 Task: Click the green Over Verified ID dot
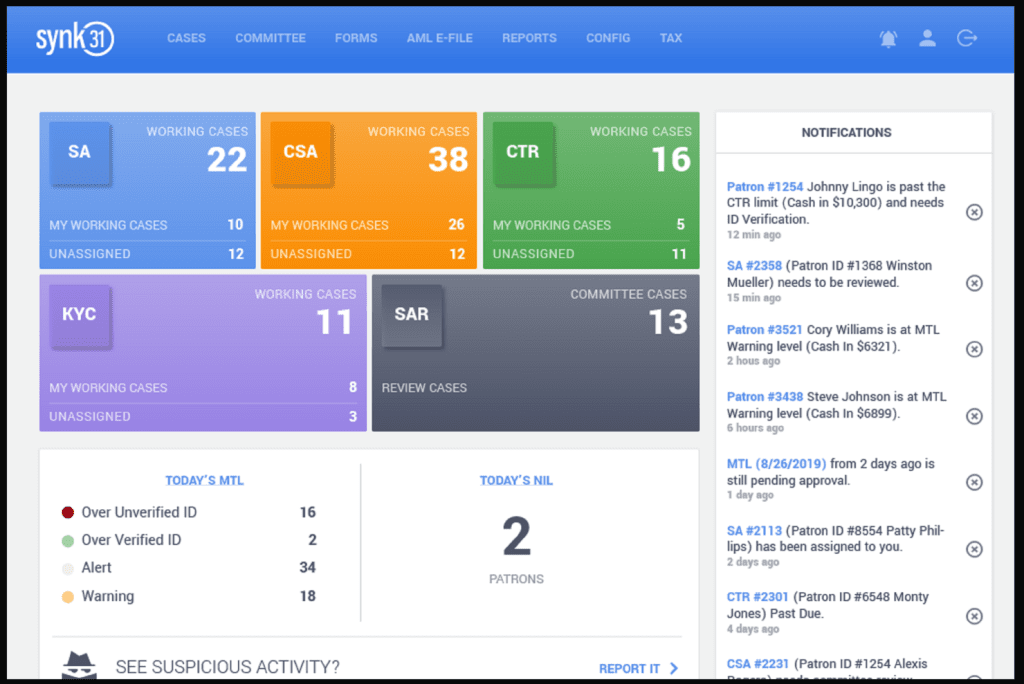[x=68, y=541]
